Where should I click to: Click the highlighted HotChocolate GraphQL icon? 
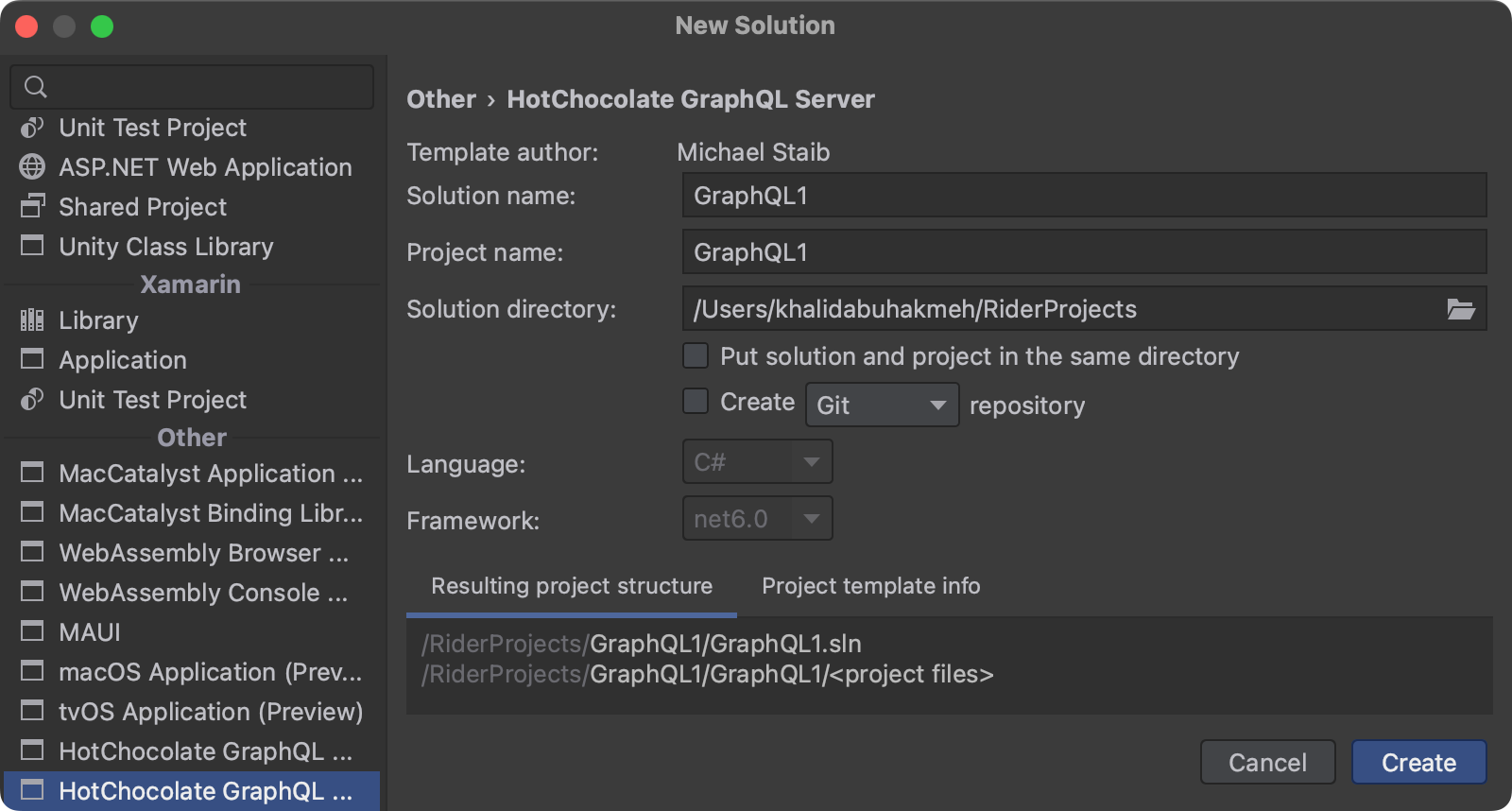(32, 790)
